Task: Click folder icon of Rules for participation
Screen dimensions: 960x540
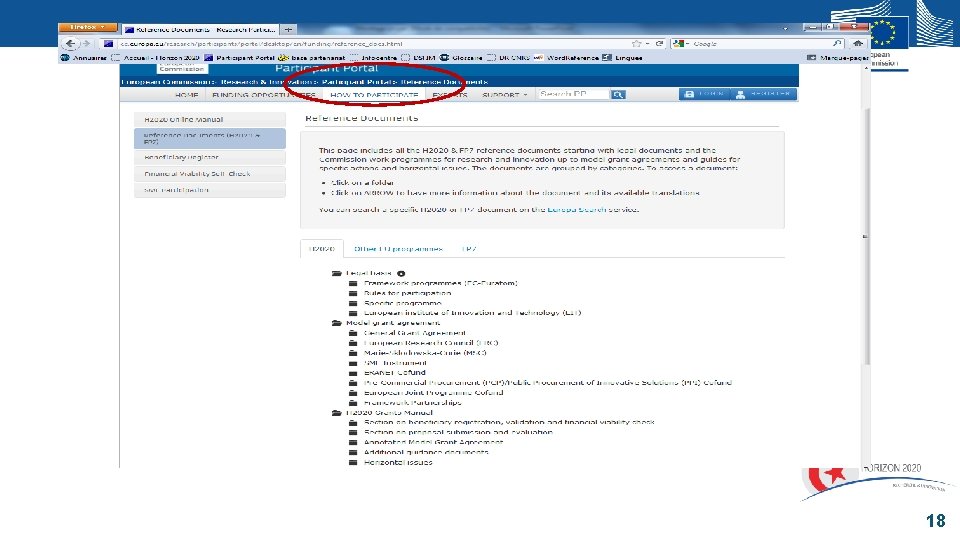Action: pos(353,293)
